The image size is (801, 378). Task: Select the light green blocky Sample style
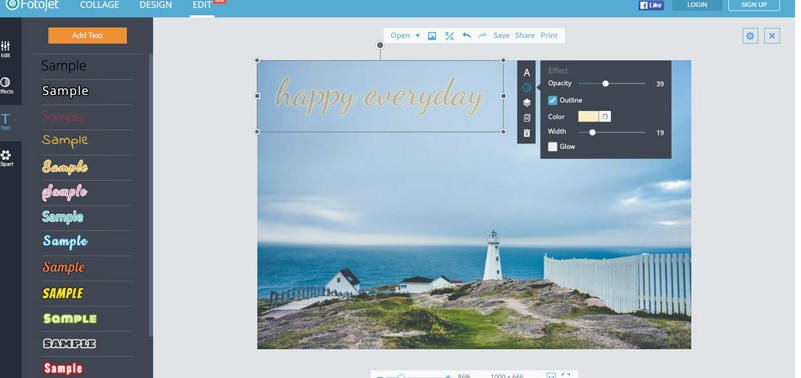coord(69,318)
